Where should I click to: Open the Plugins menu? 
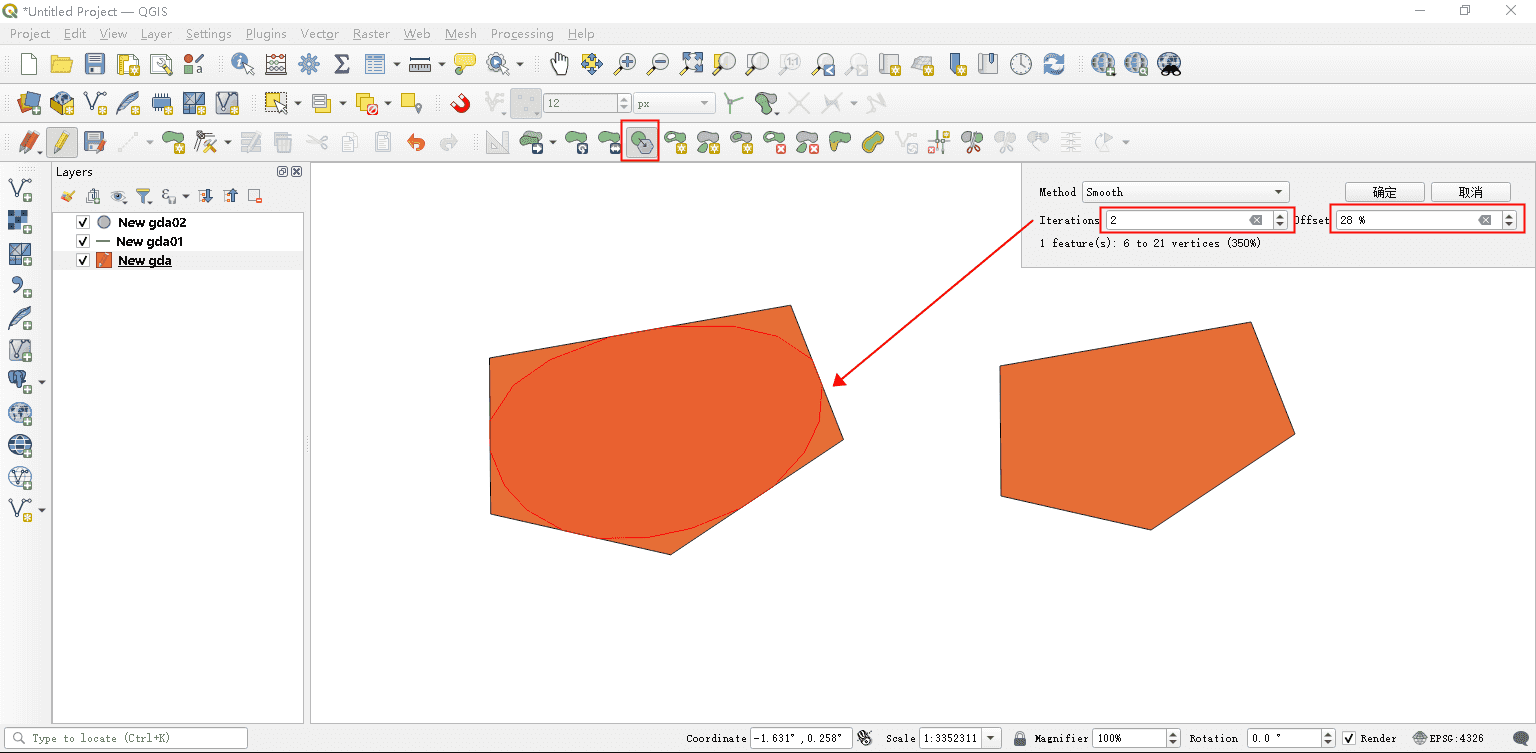coord(266,34)
